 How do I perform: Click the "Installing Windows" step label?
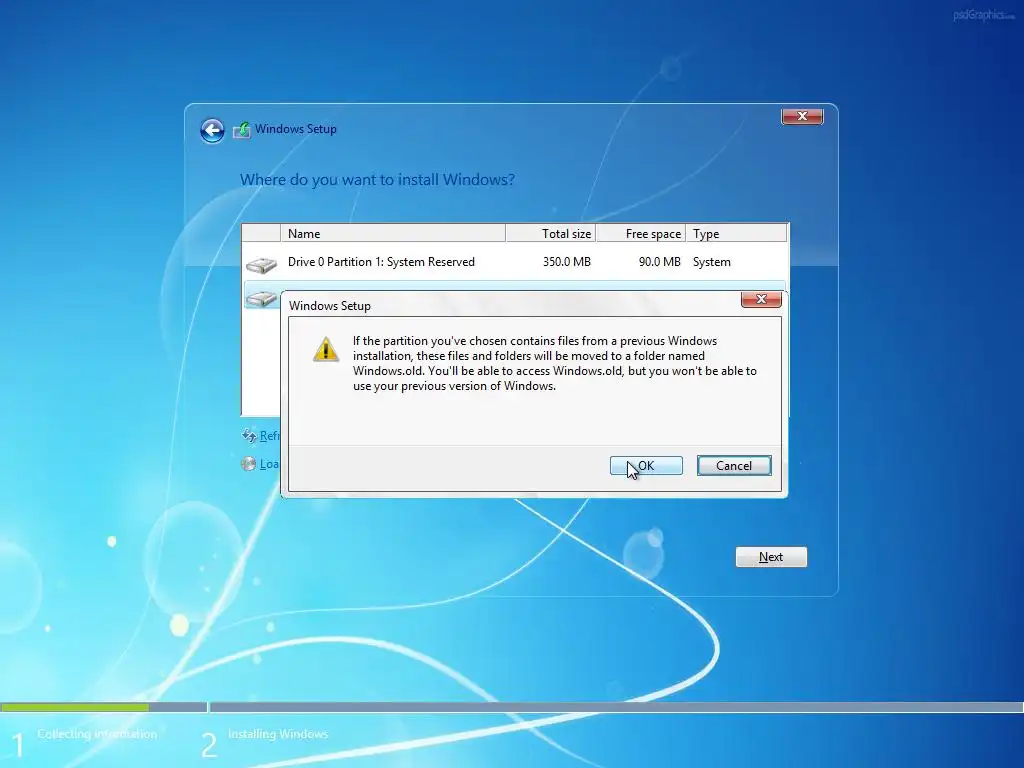[278, 734]
